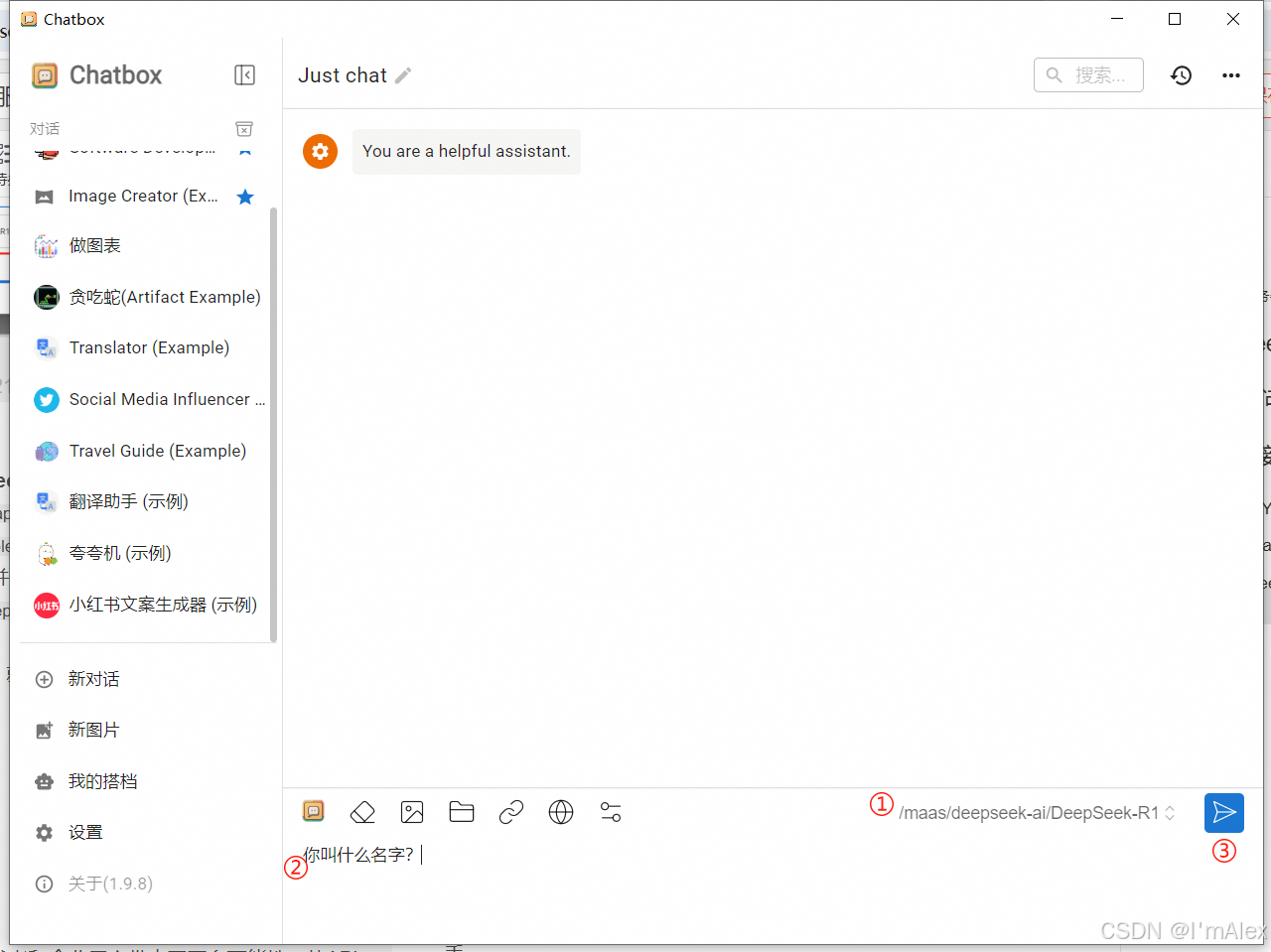Select the Travel Guide (Example) conversation
Image resolution: width=1271 pixels, height=952 pixels.
tap(145, 451)
